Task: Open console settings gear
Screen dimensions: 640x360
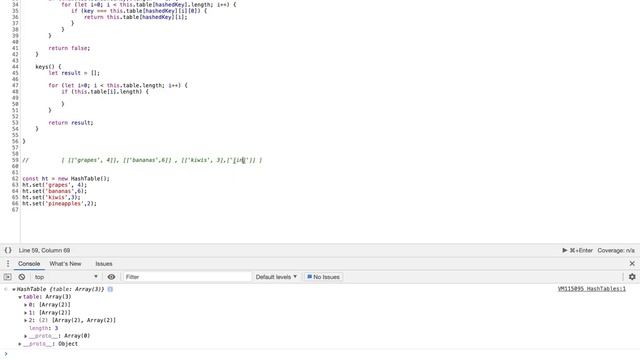Action: click(632, 277)
